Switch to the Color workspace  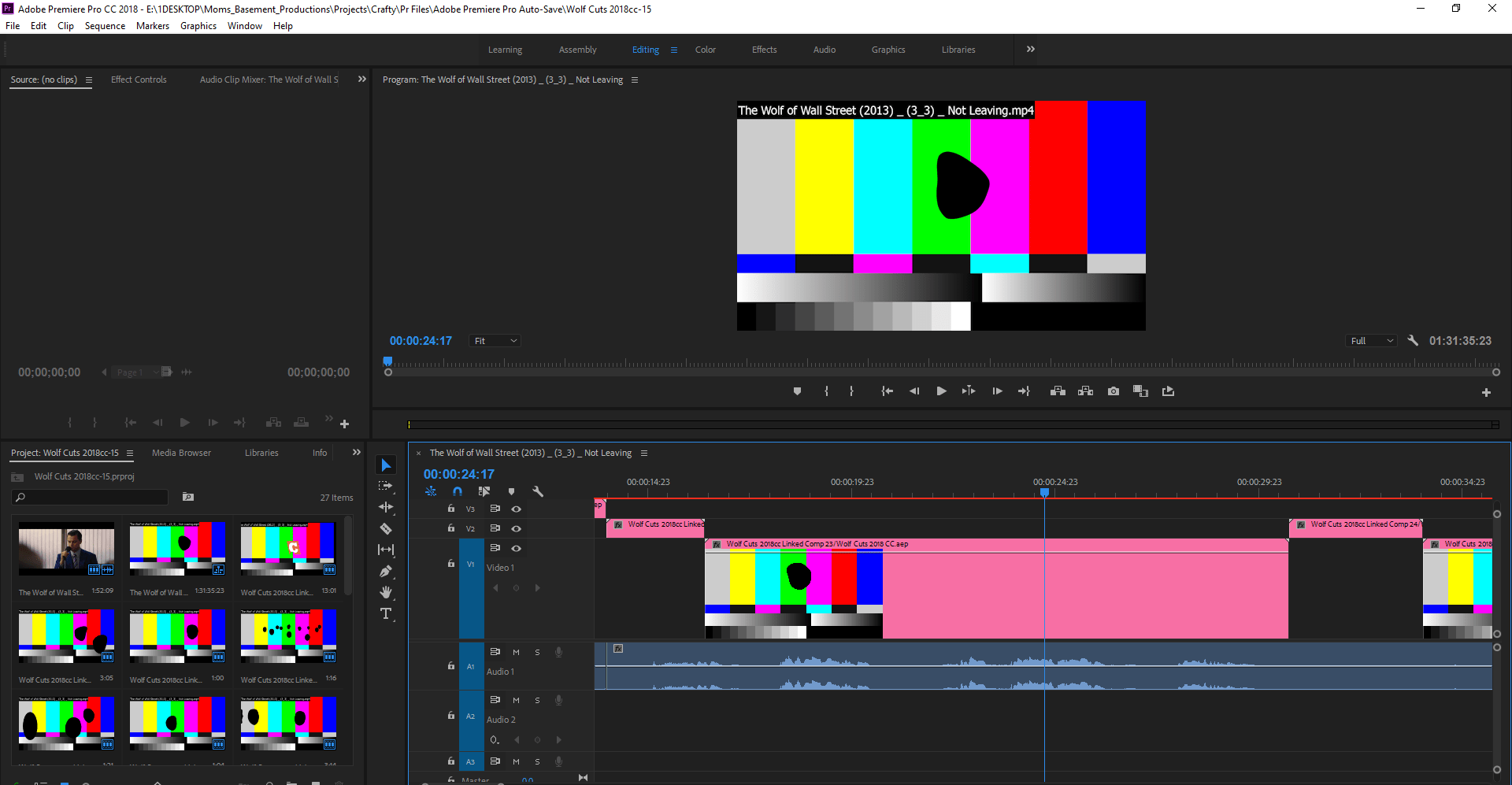705,49
